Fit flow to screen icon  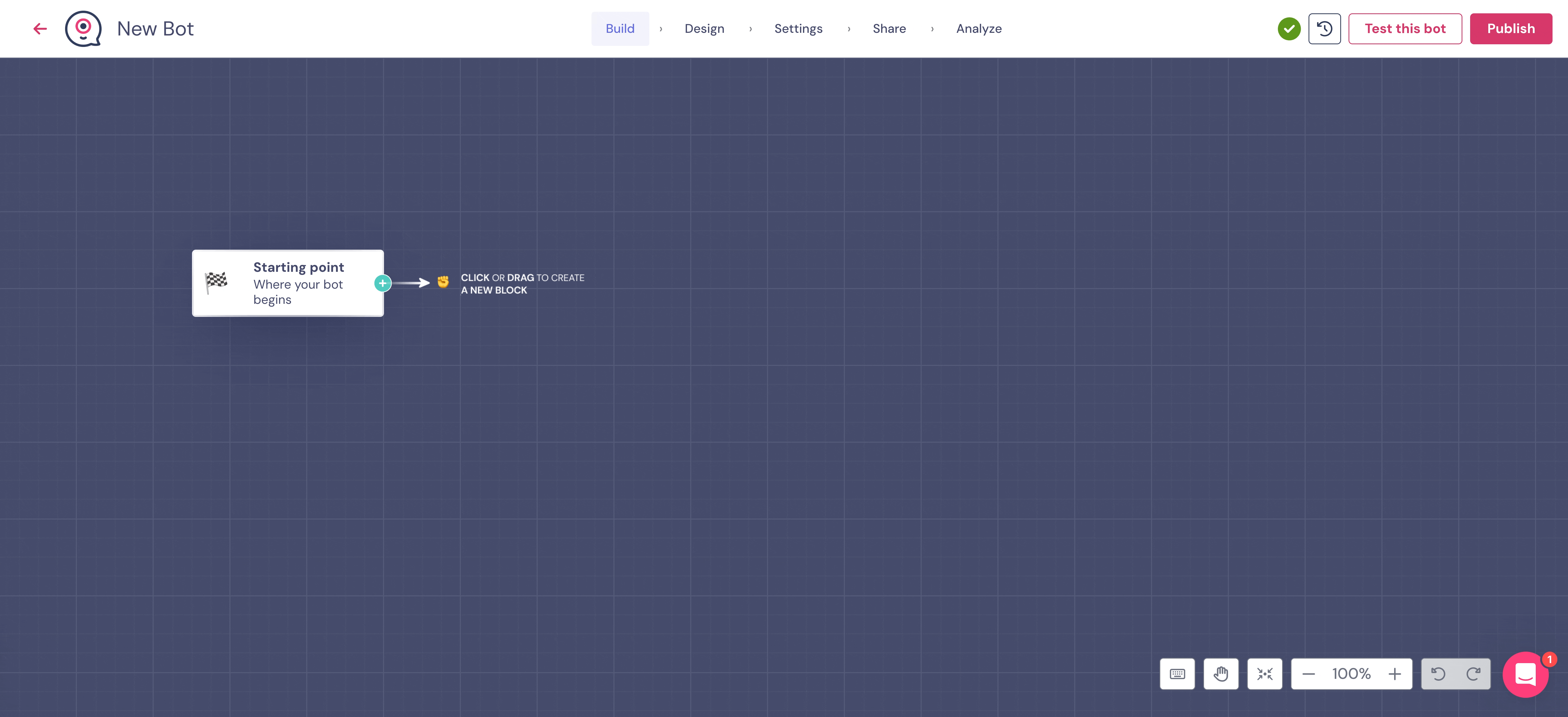coord(1264,674)
